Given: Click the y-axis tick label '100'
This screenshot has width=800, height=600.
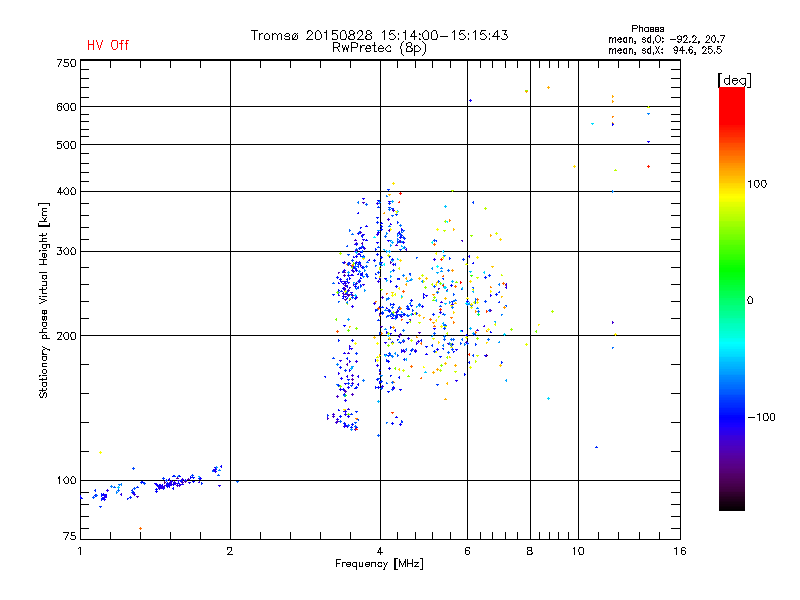Looking at the screenshot, I should [x=66, y=480].
